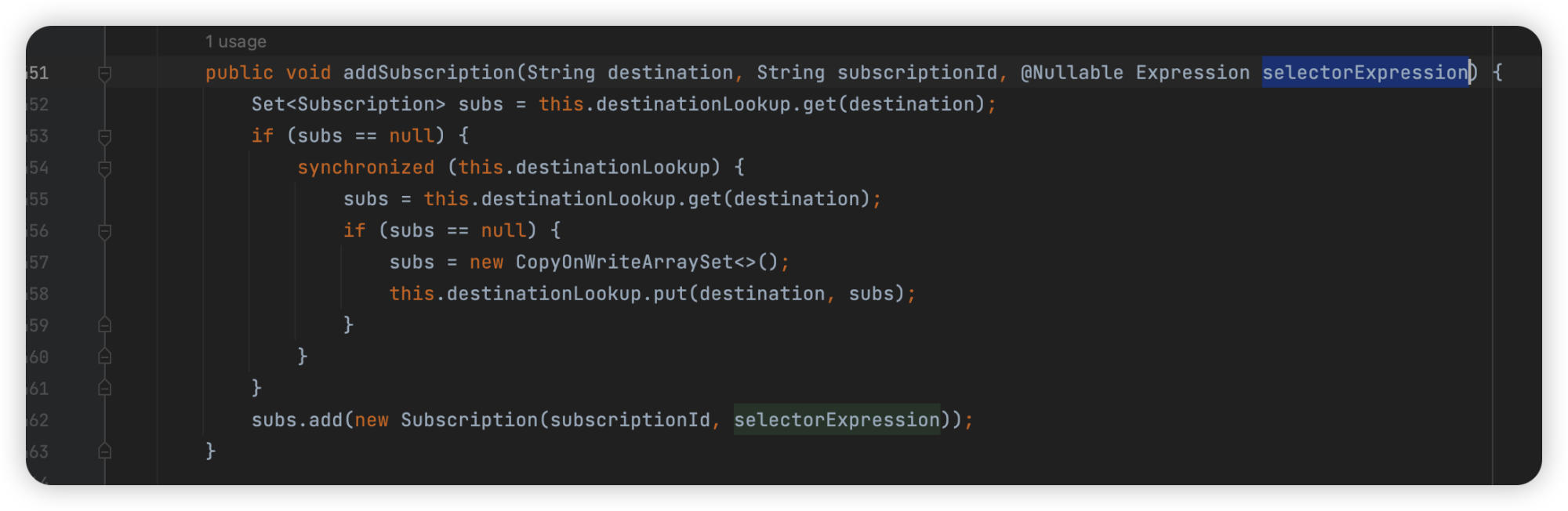This screenshot has width=1568, height=511.
Task: Click the Set<Subscription> type declaration
Action: click(347, 104)
